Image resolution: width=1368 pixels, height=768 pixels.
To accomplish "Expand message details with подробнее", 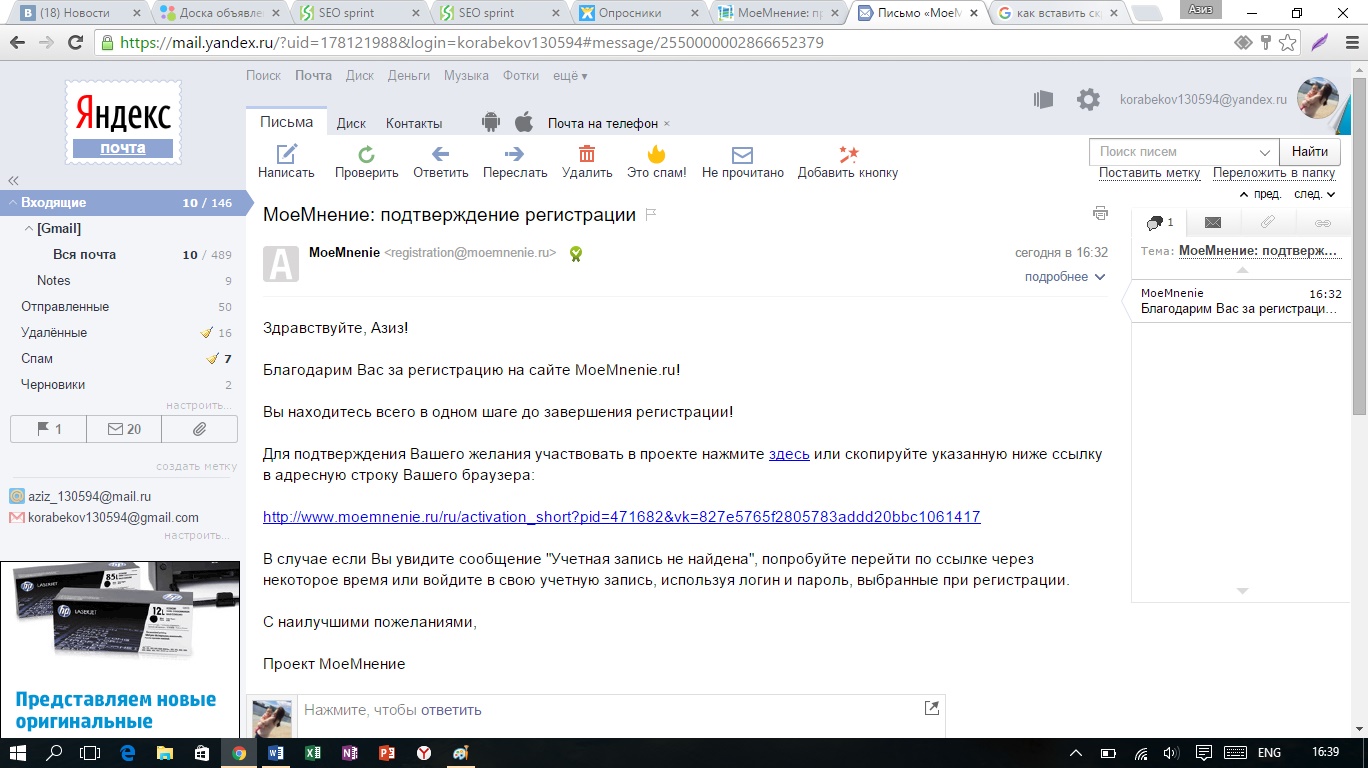I will (x=1065, y=277).
